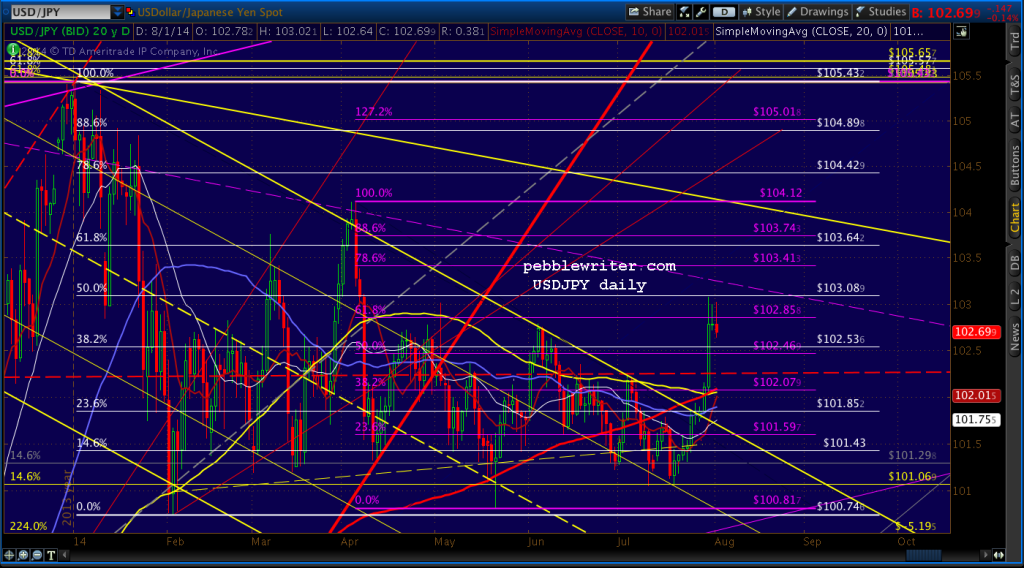Viewport: 1024px width, 568px height.
Task: Click the $103.743 magenta price label
Action: [x=777, y=228]
